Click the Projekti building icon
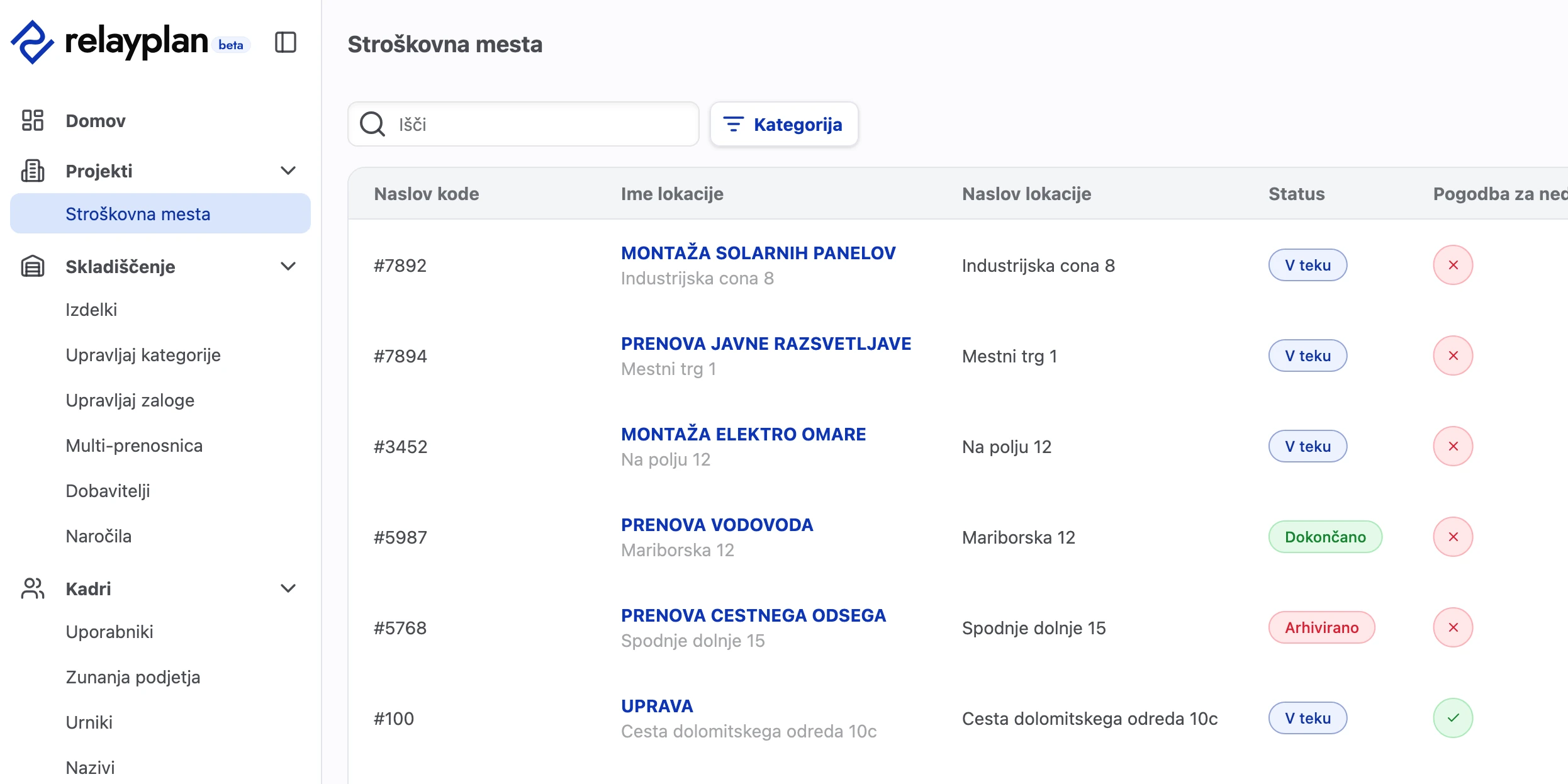The height and width of the screenshot is (784, 1568). coord(33,171)
